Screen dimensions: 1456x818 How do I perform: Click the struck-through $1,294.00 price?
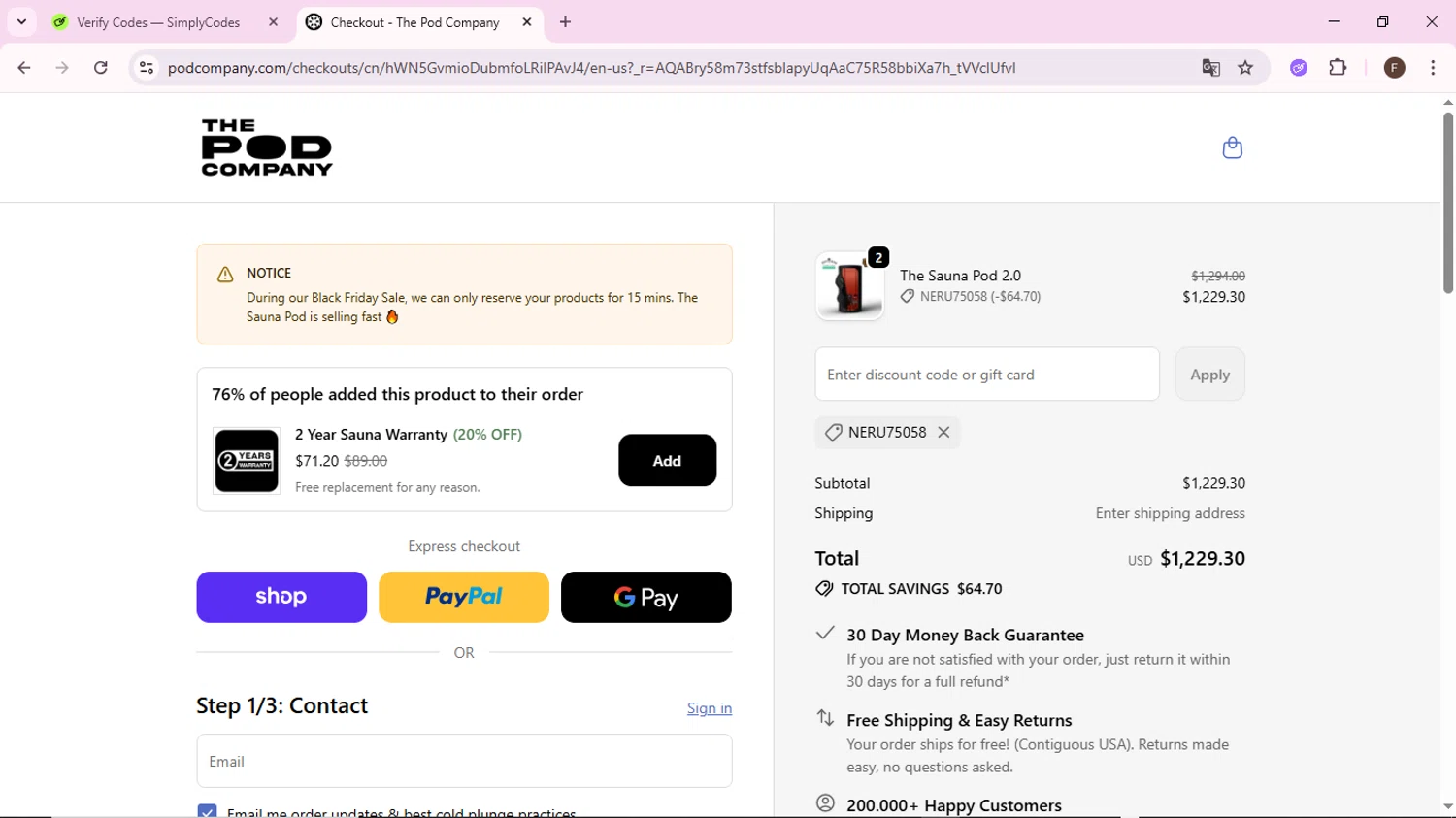pyautogui.click(x=1218, y=277)
